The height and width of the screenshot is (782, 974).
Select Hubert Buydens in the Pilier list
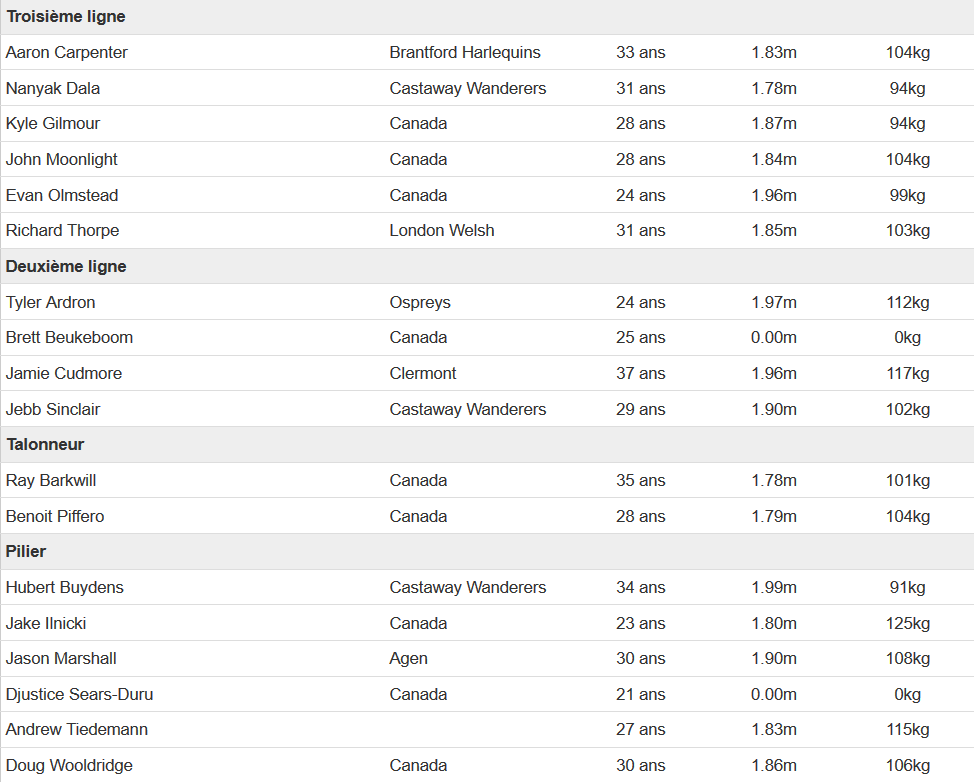pos(65,588)
